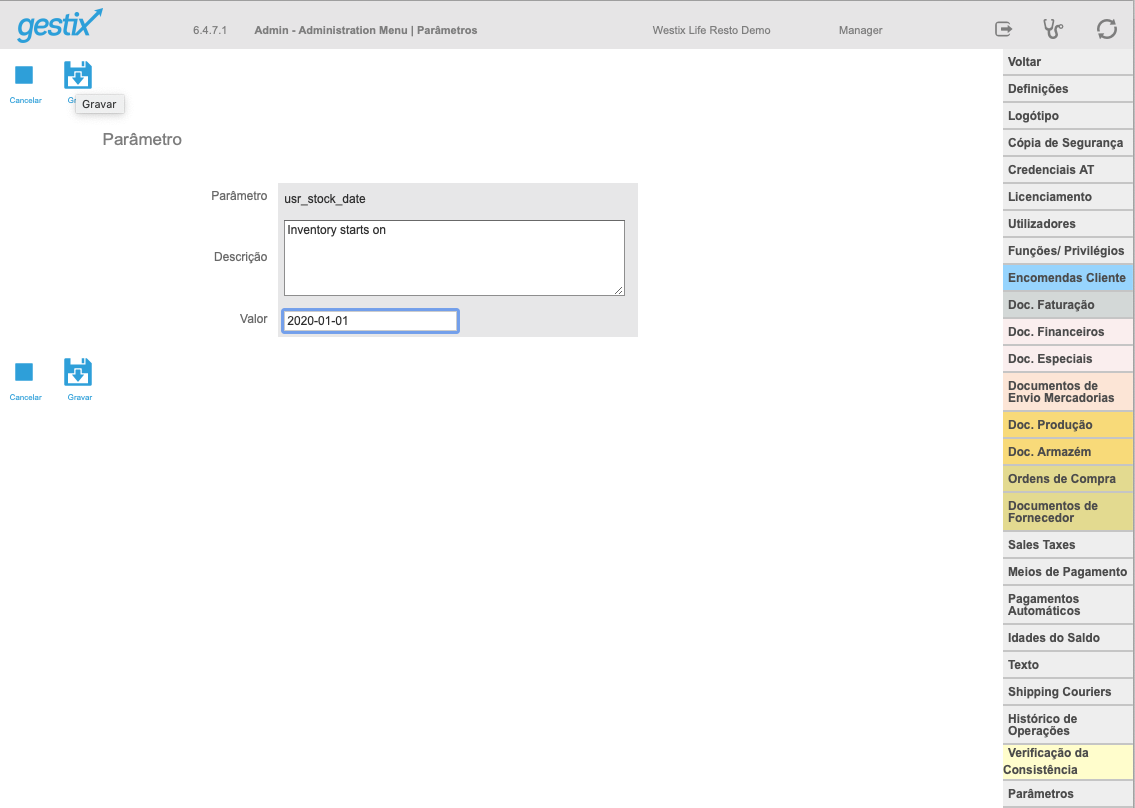The height and width of the screenshot is (808, 1135).
Task: Click the Descrição field label
Action: [x=240, y=257]
